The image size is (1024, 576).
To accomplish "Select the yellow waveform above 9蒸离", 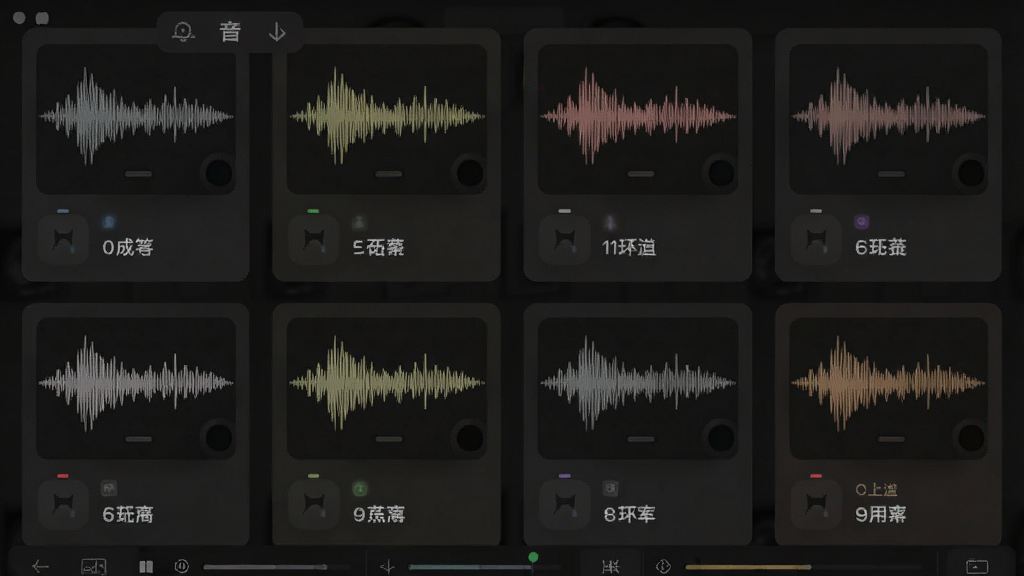I will (x=387, y=383).
